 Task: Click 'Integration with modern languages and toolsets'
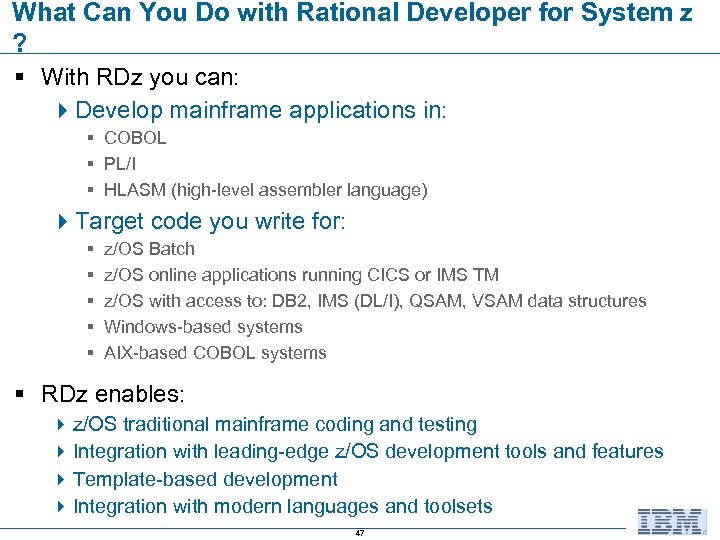[x=283, y=506]
